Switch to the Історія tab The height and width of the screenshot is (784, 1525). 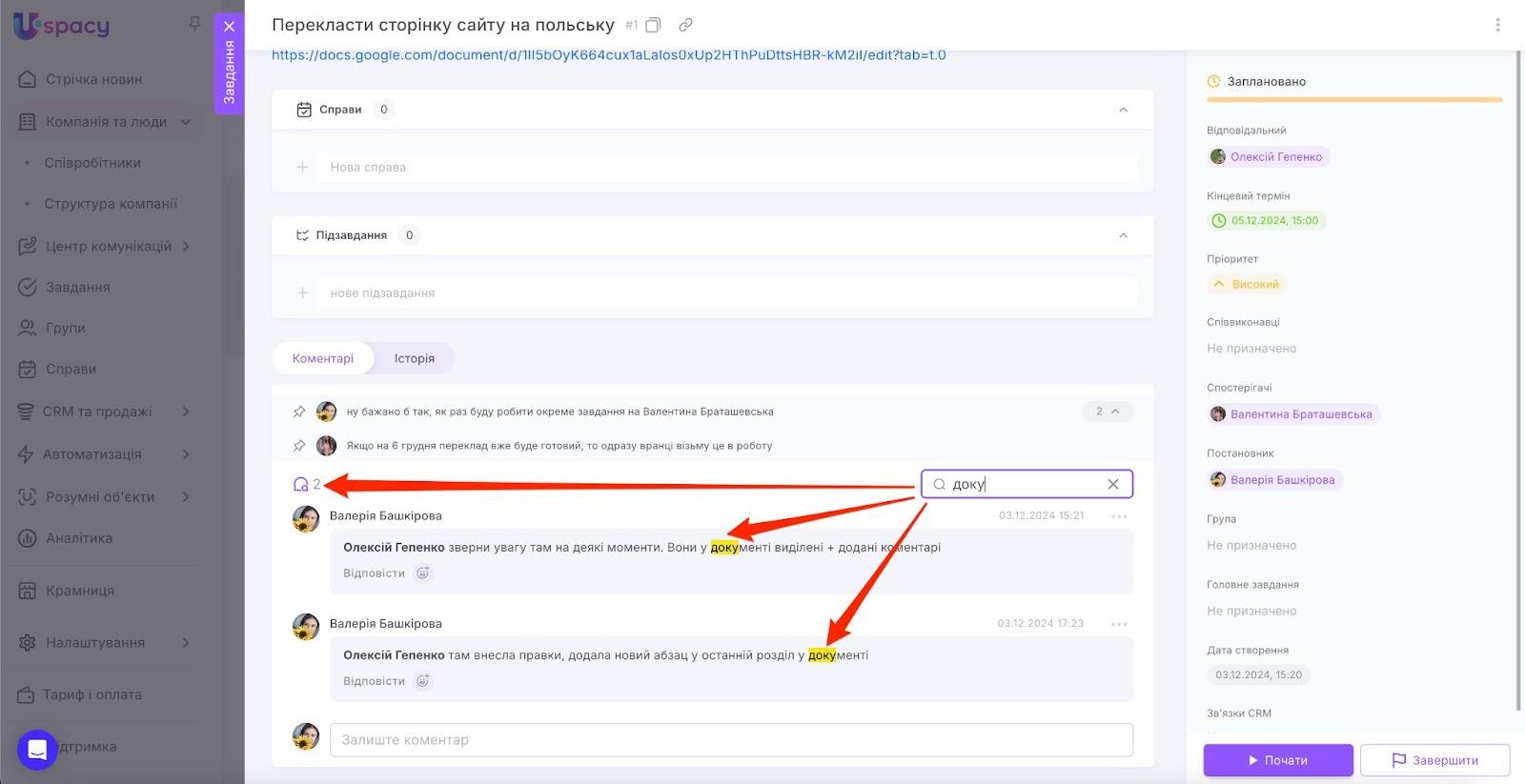[415, 358]
